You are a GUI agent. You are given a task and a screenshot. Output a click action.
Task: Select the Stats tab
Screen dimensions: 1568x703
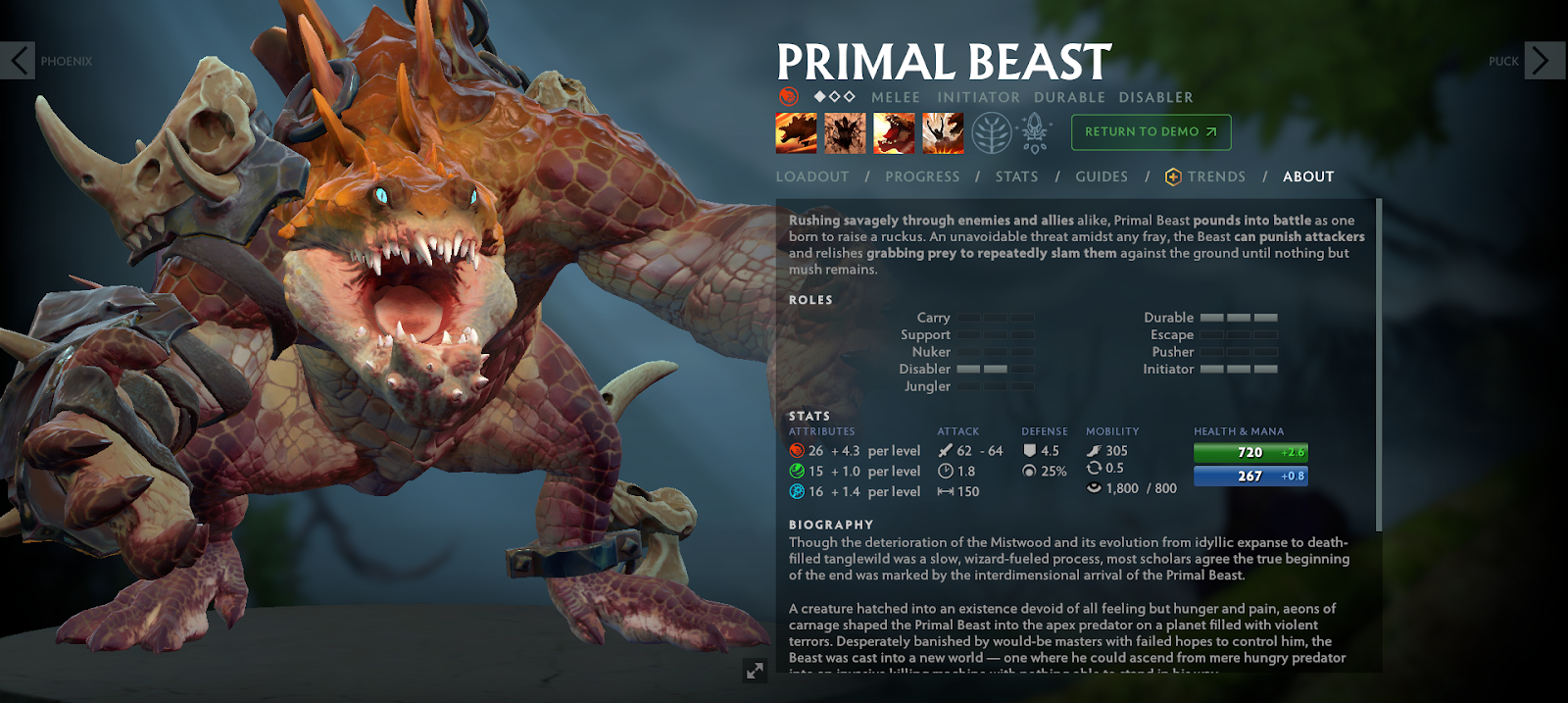[1016, 176]
